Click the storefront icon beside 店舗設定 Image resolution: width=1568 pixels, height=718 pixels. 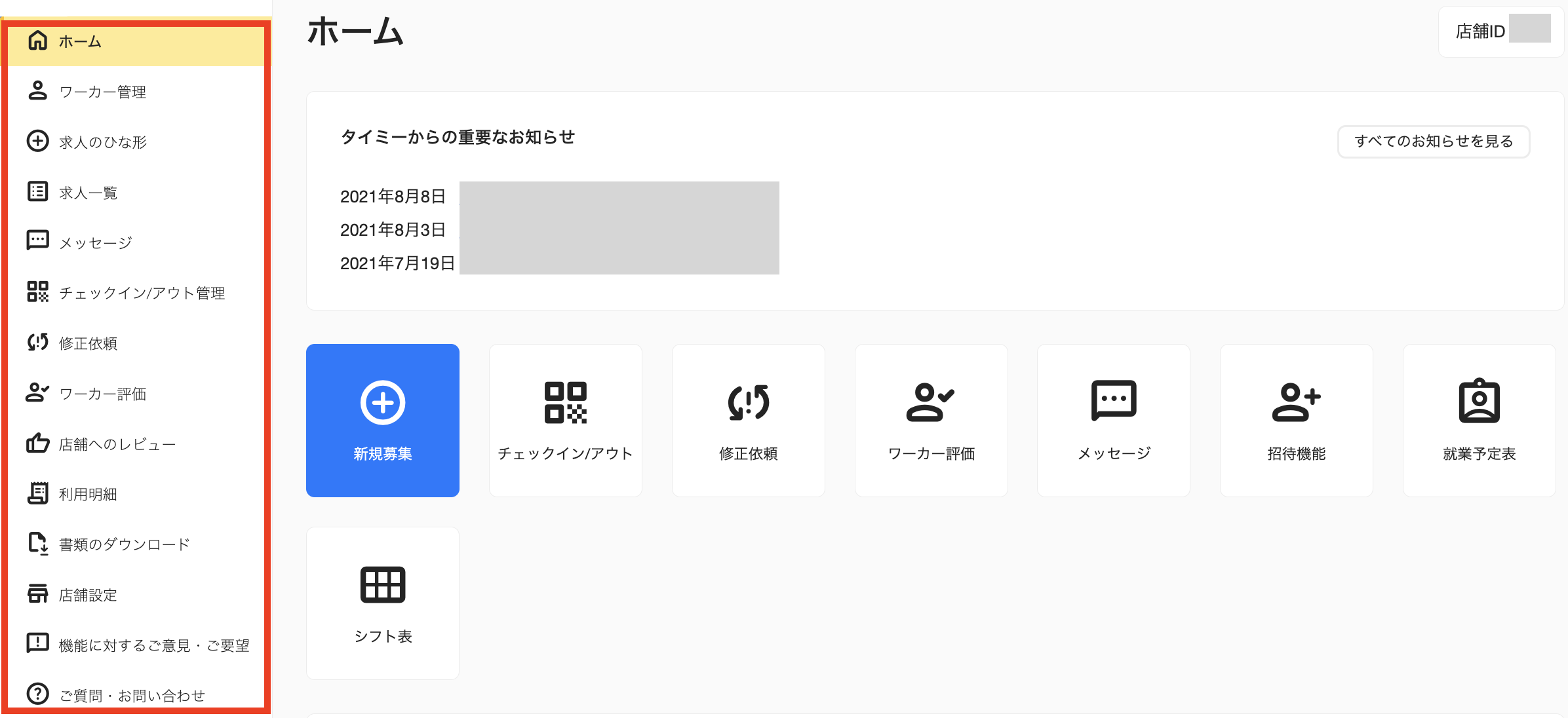[x=37, y=594]
